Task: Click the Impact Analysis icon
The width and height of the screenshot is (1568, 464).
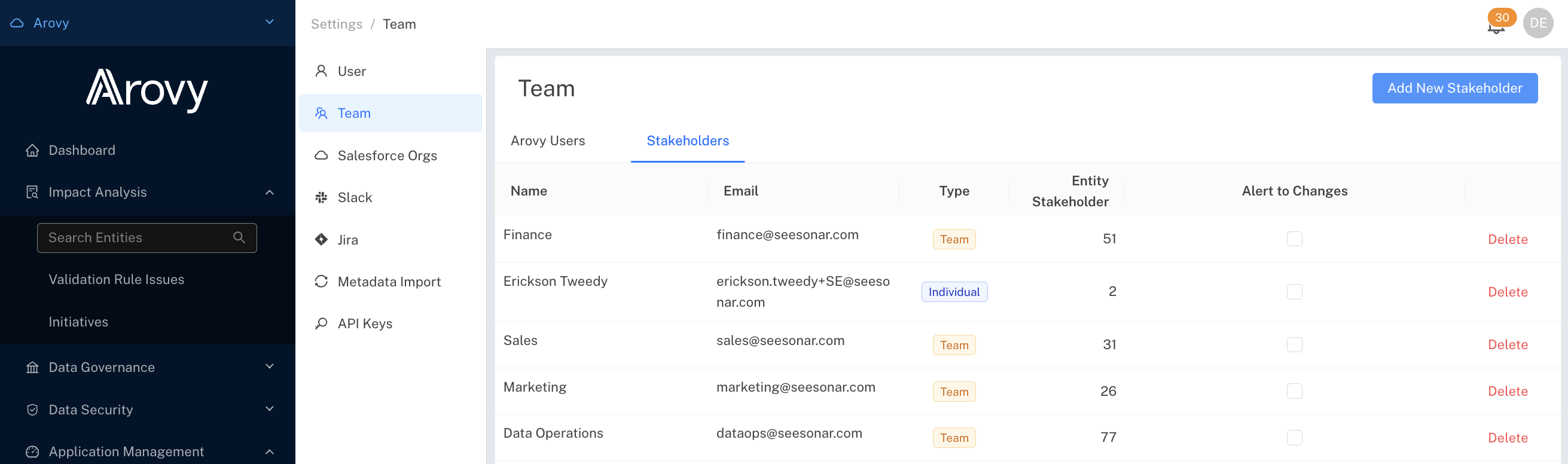Action: point(32,193)
